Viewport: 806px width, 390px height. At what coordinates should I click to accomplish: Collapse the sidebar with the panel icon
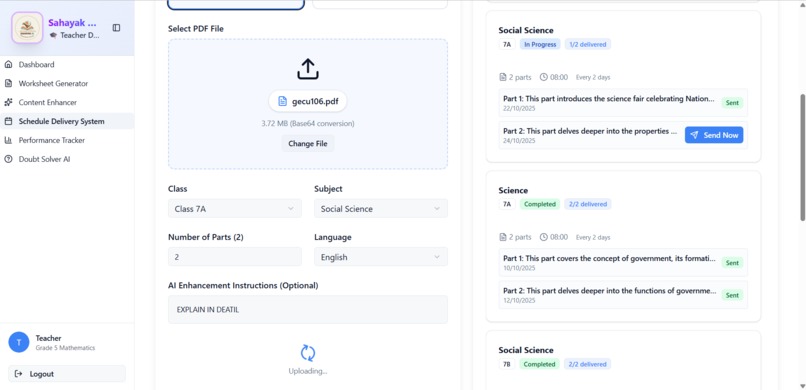[x=116, y=28]
